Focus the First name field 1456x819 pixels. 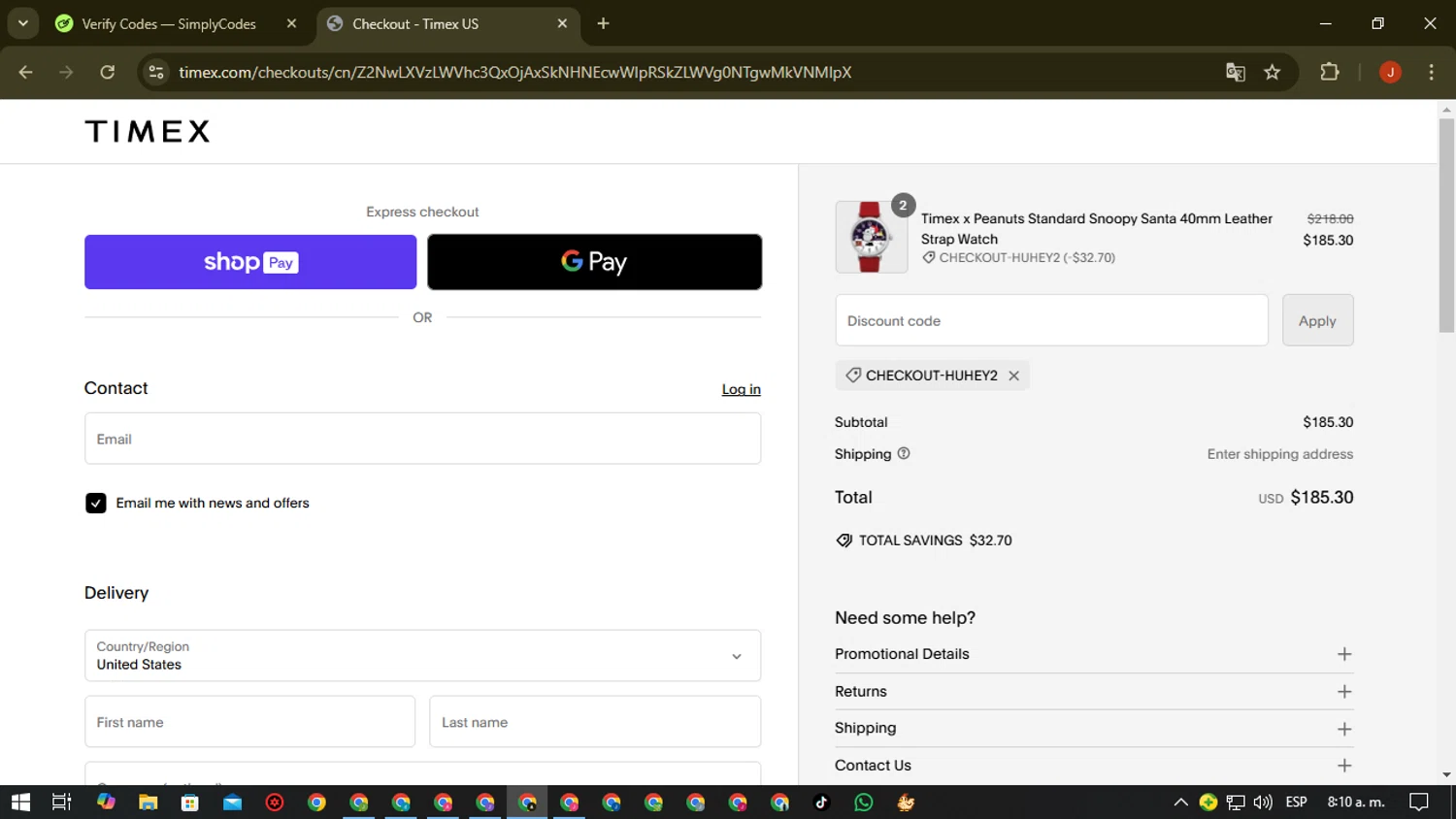[249, 722]
